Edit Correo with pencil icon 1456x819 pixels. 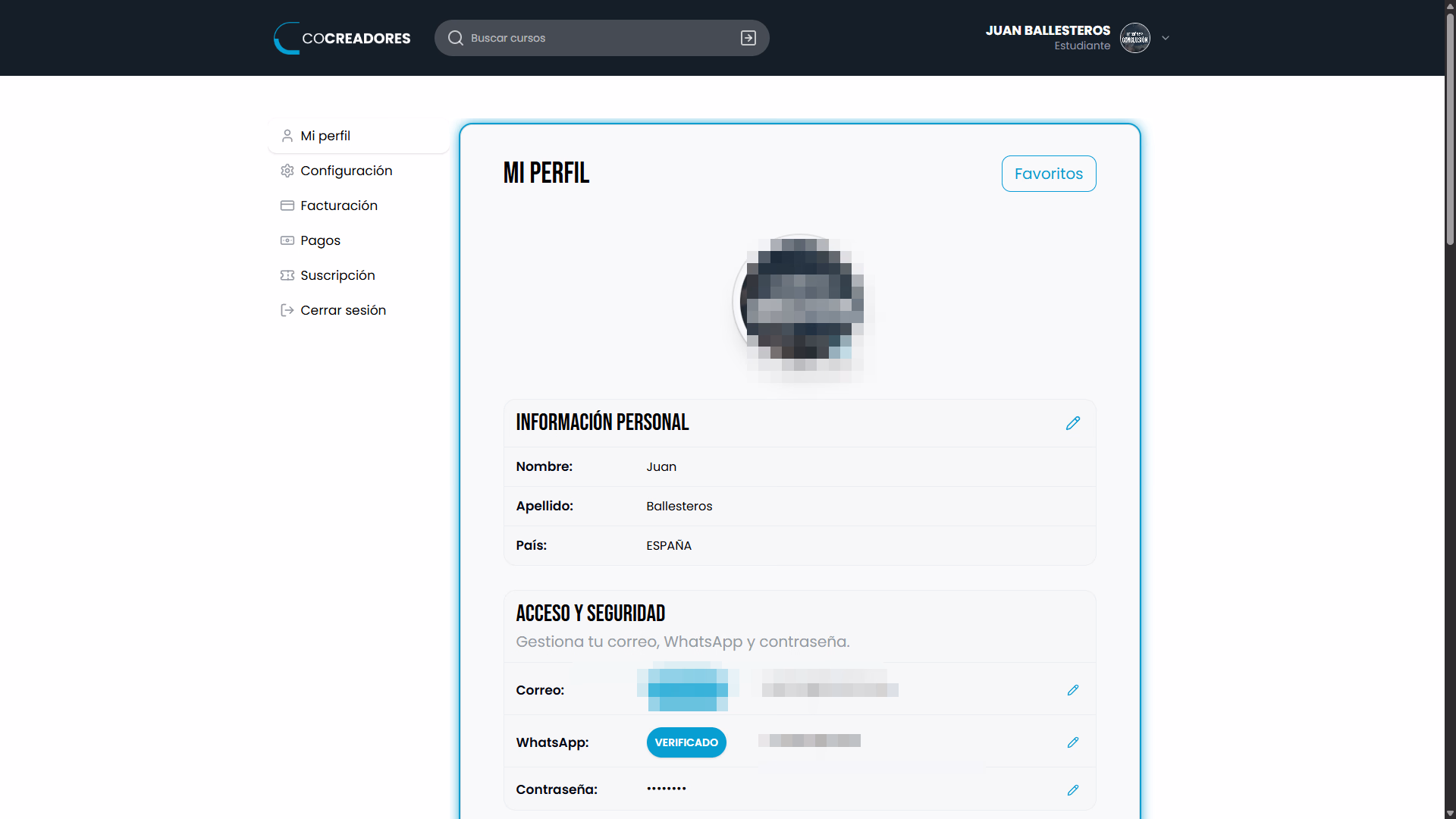pos(1073,690)
